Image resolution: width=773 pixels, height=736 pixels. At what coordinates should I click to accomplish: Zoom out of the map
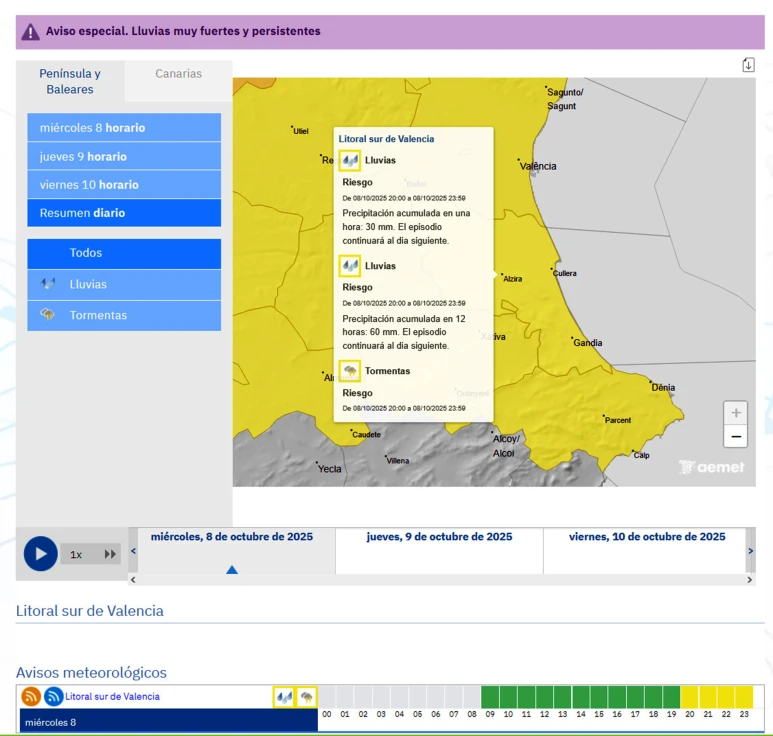point(736,437)
